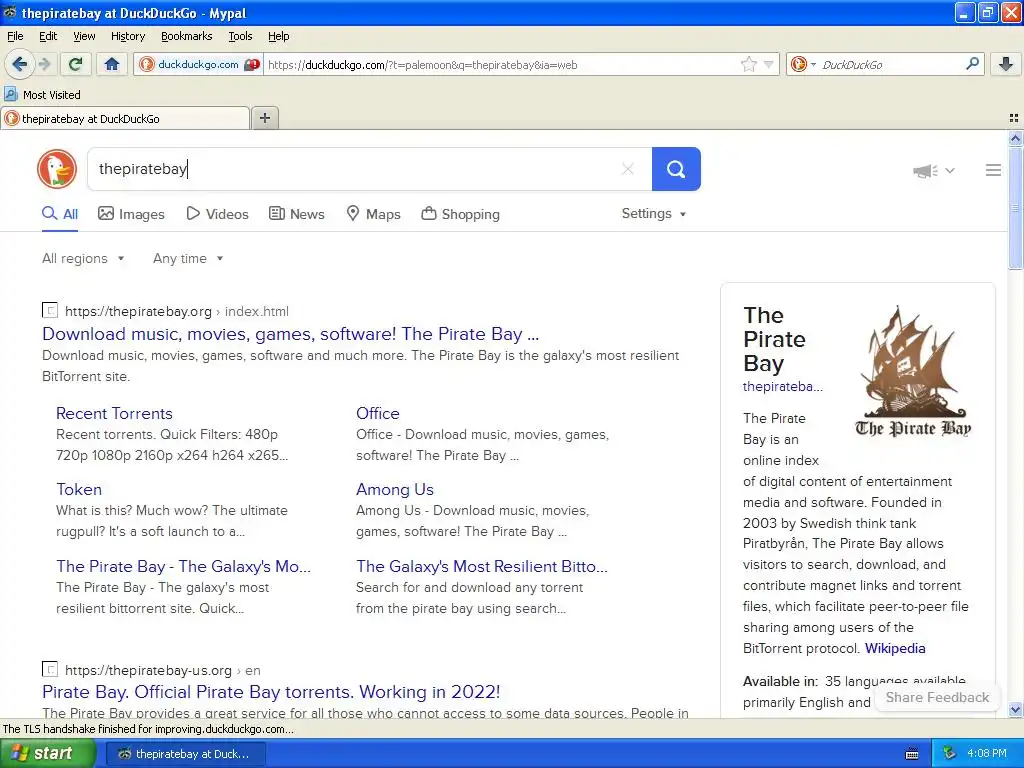
Task: Click the magnifier in the browser search box
Action: (972, 64)
